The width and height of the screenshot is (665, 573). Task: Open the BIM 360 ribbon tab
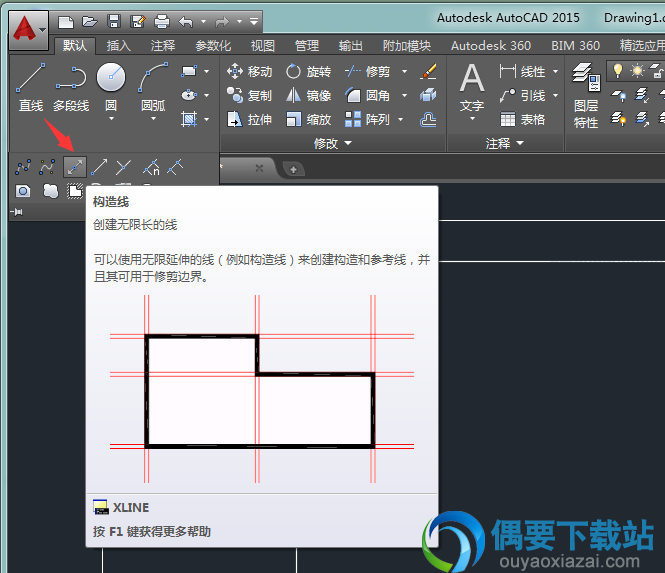pos(576,45)
